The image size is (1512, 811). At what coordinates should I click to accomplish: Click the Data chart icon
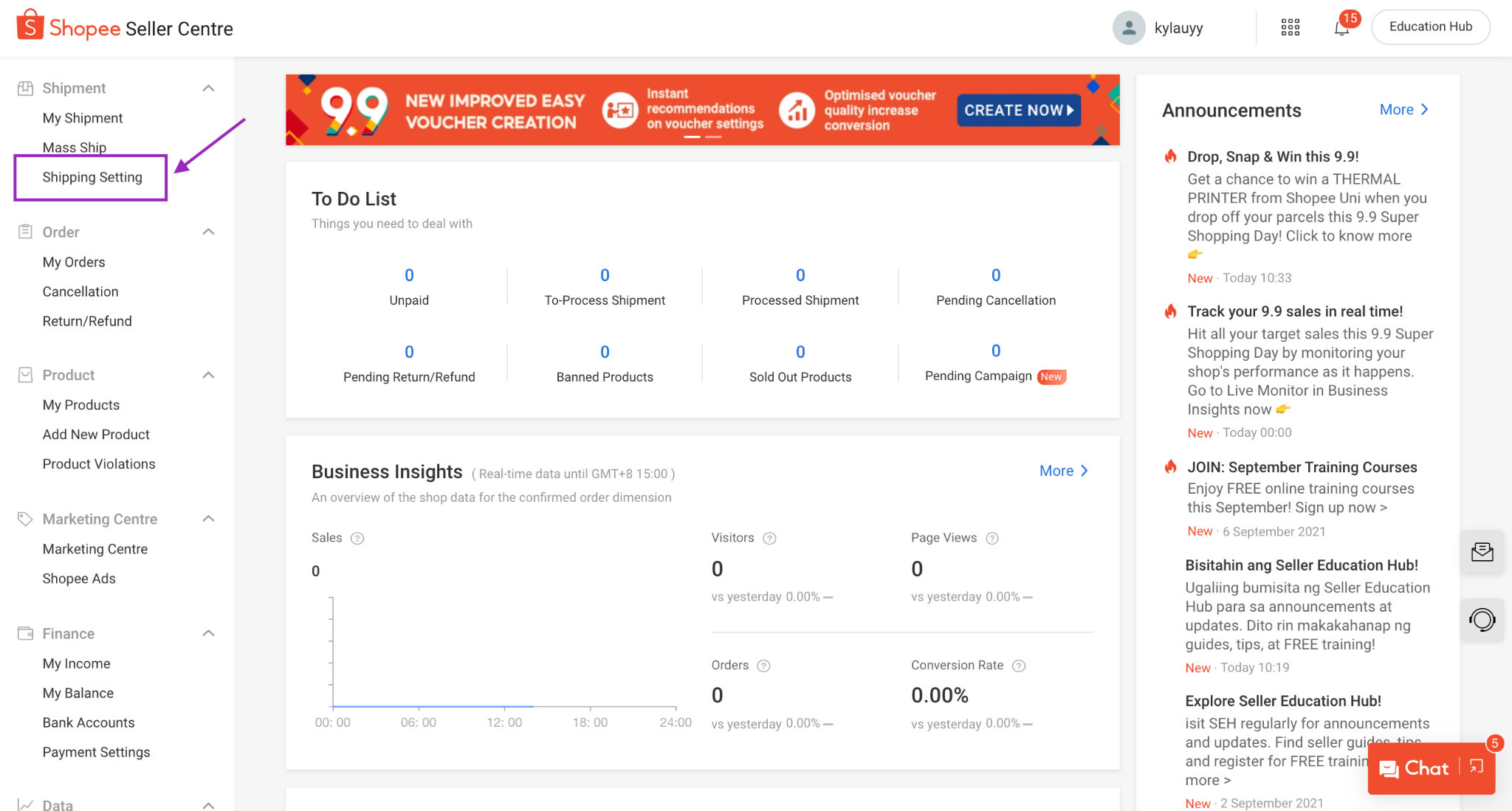(25, 804)
